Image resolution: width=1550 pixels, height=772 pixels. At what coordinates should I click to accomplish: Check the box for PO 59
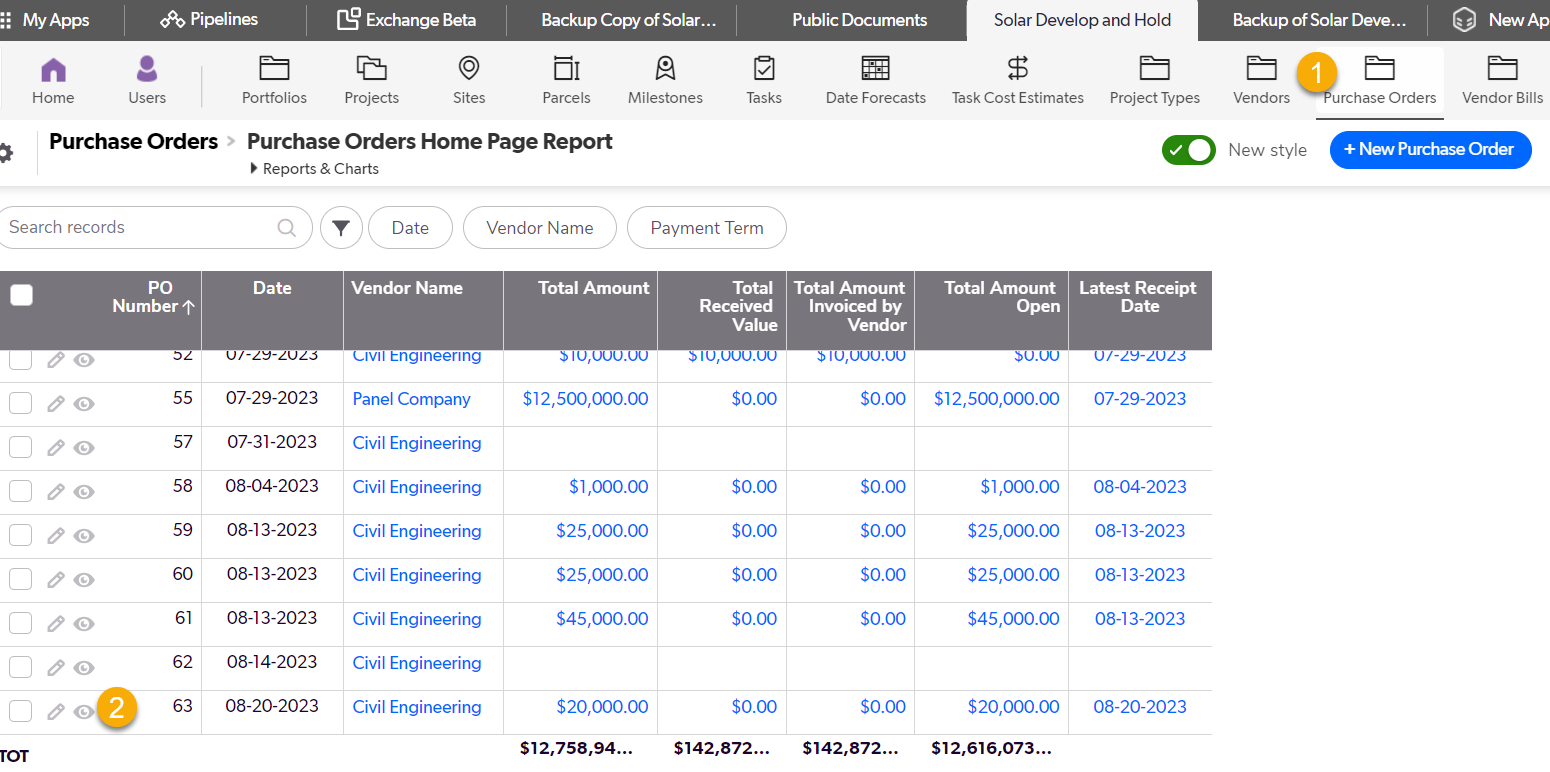20,535
